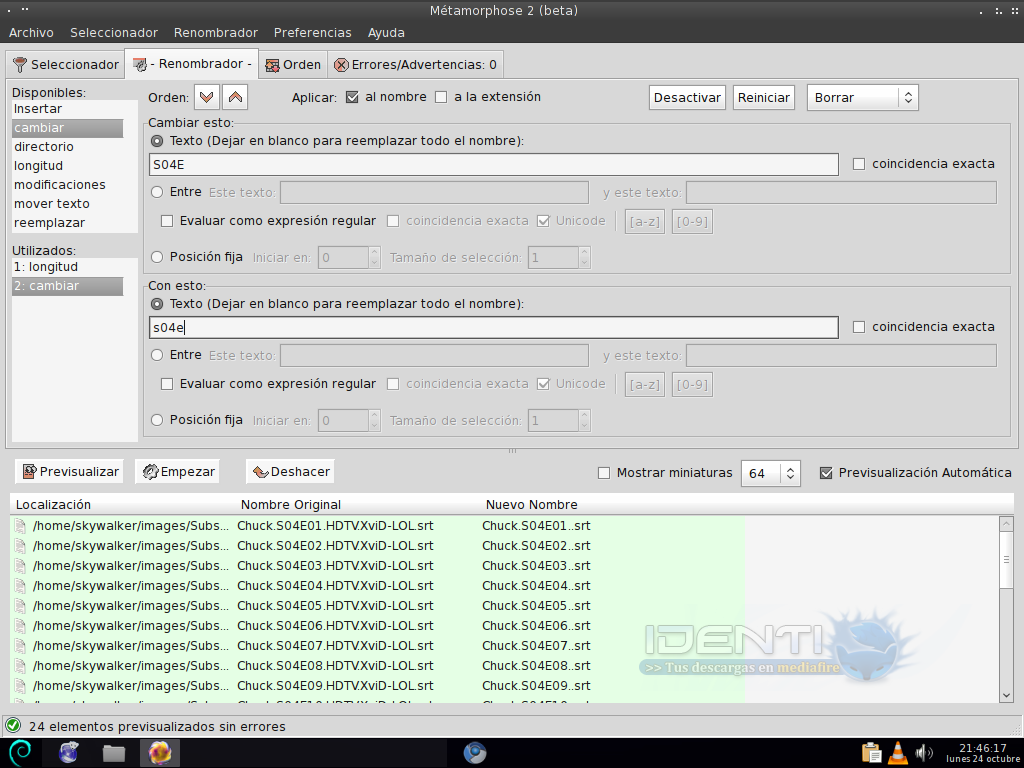Click the Empezar button
The width and height of the screenshot is (1024, 768).
pyautogui.click(x=178, y=472)
